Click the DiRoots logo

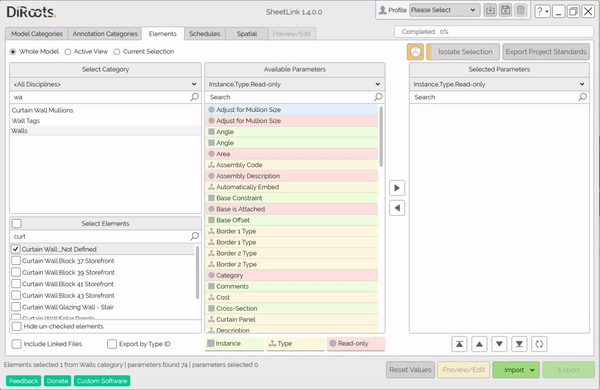coord(31,12)
